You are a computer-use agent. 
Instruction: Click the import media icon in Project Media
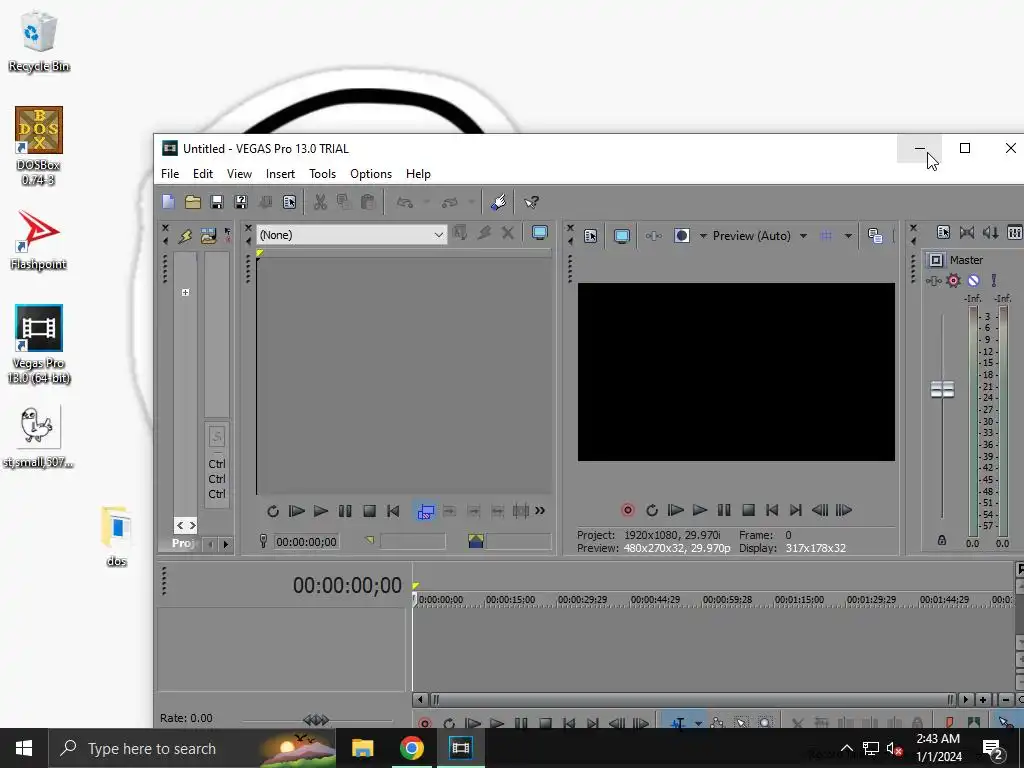click(208, 236)
